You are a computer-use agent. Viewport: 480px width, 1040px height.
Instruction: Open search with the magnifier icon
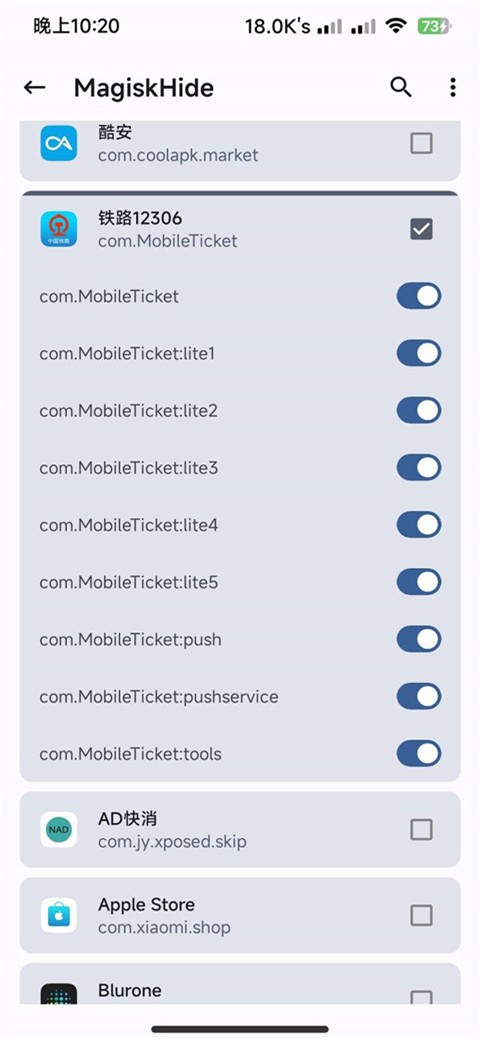pos(400,87)
